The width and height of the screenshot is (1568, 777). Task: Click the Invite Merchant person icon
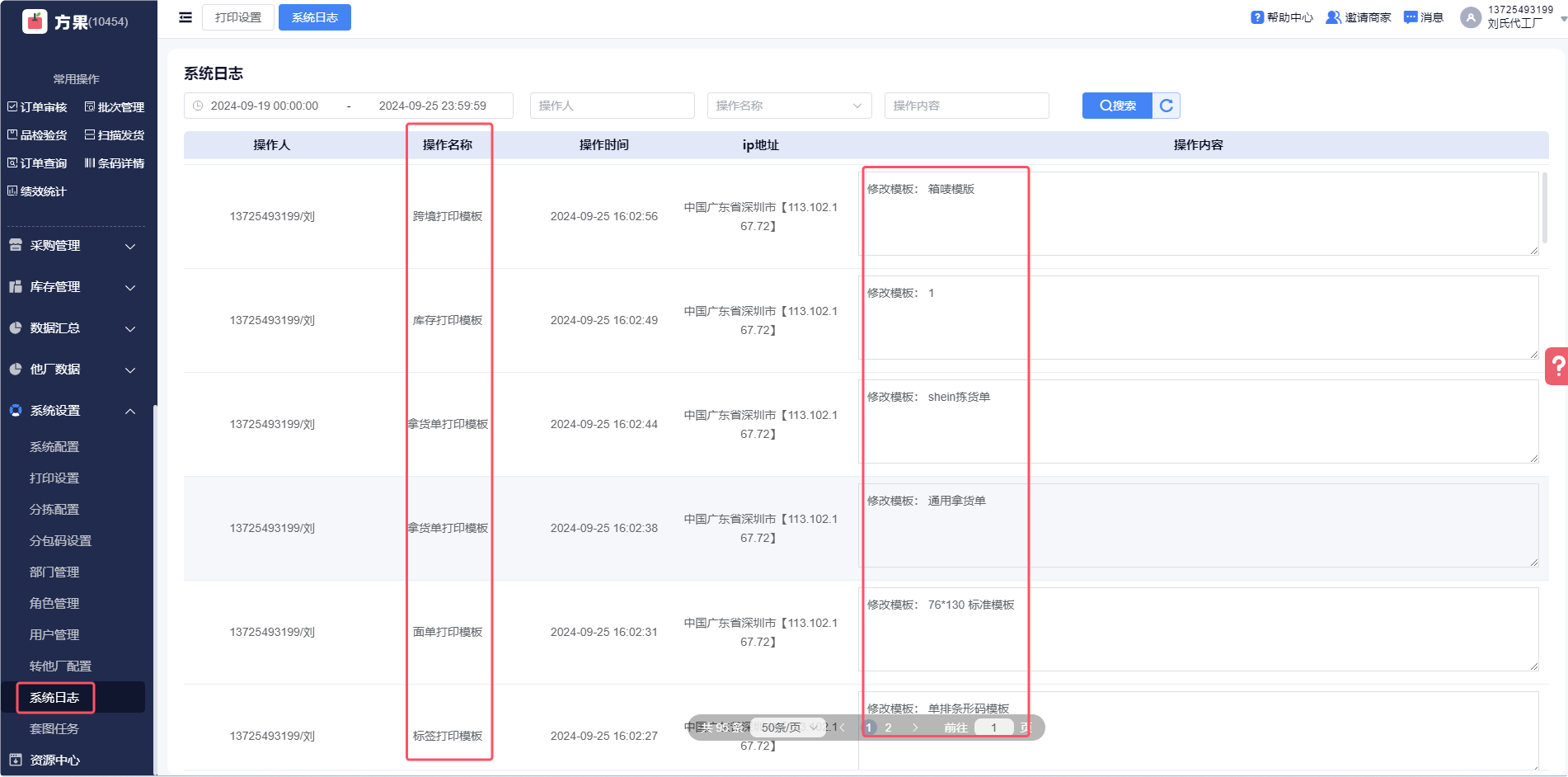[1332, 17]
